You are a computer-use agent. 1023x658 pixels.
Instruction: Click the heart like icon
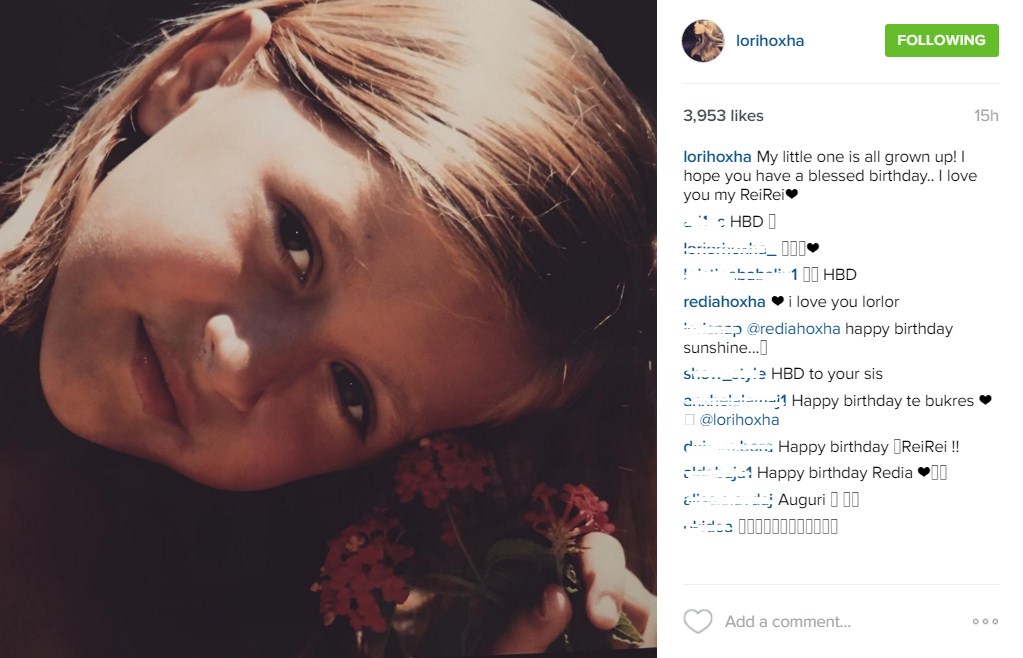[x=697, y=621]
